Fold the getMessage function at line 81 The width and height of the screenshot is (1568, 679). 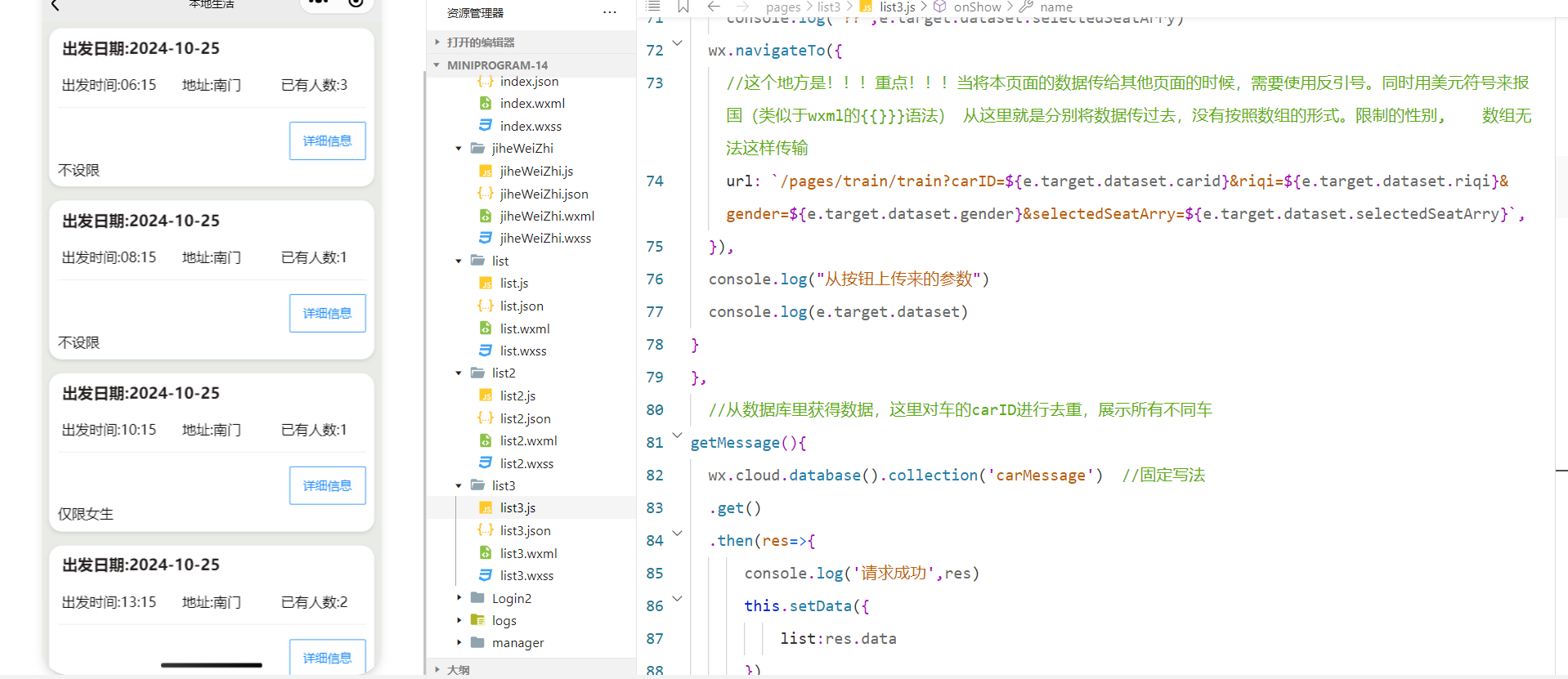[677, 436]
